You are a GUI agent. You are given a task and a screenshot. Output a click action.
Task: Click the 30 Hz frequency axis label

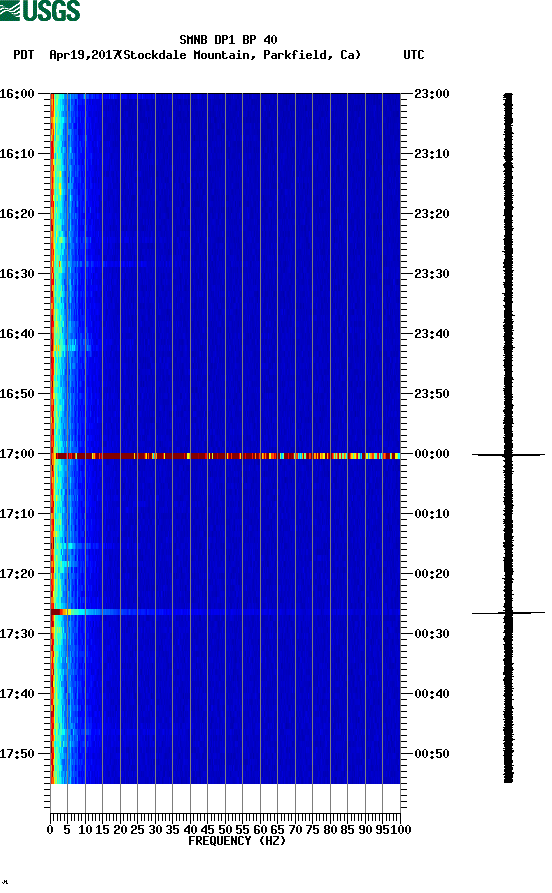(x=155, y=830)
